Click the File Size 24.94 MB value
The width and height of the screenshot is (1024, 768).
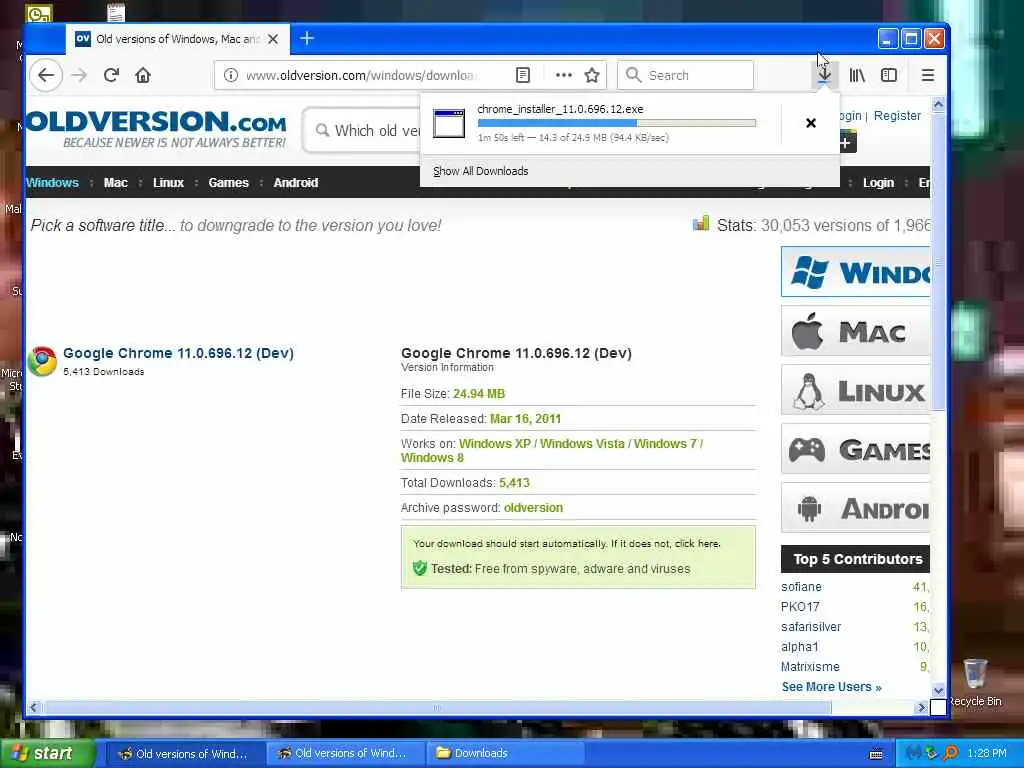(479, 394)
